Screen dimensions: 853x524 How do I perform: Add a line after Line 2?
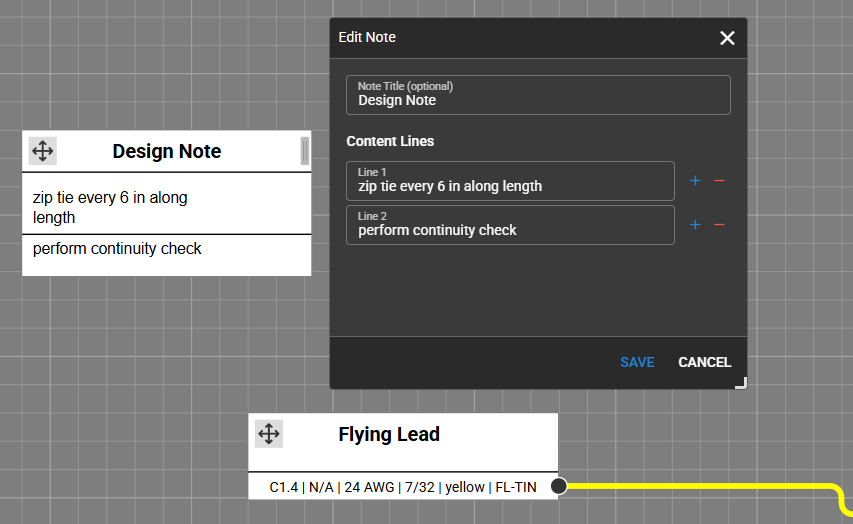click(x=695, y=225)
